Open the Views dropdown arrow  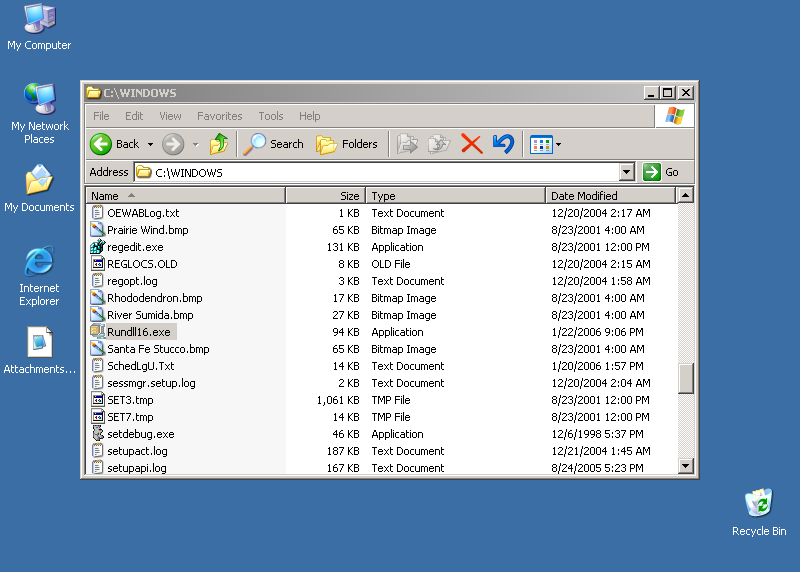559,145
